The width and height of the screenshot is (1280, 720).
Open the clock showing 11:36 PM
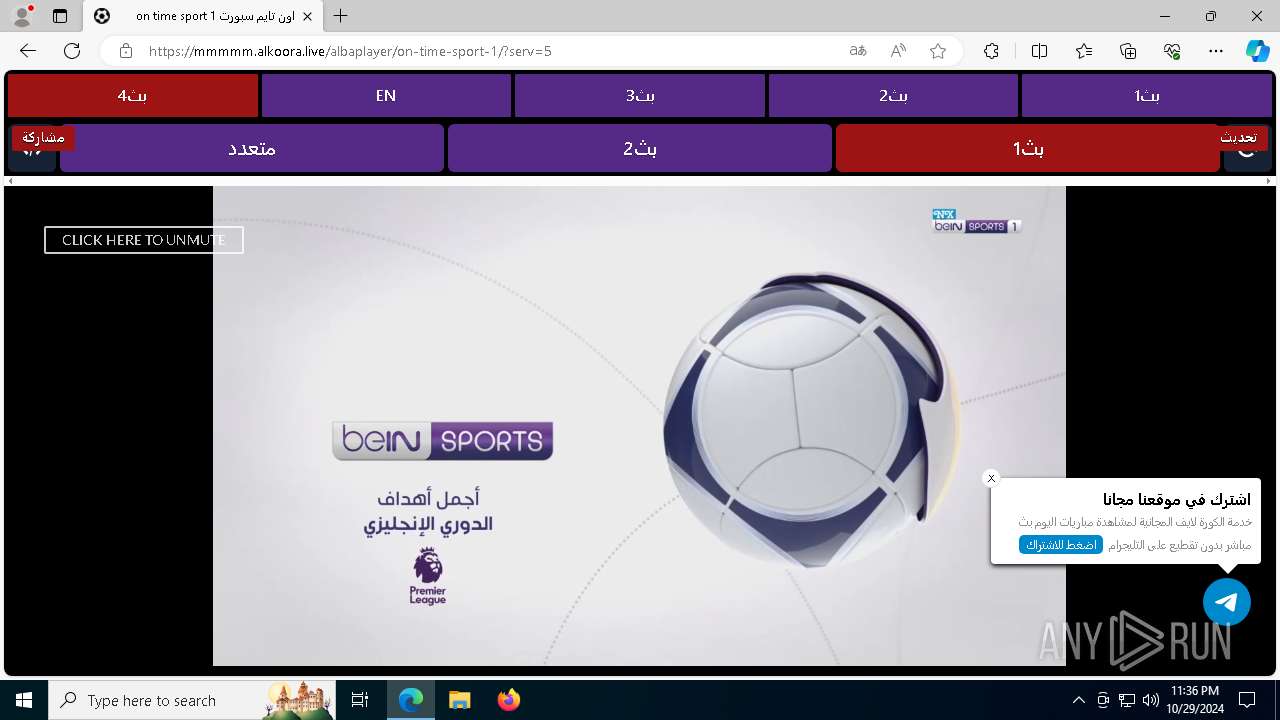(x=1194, y=700)
